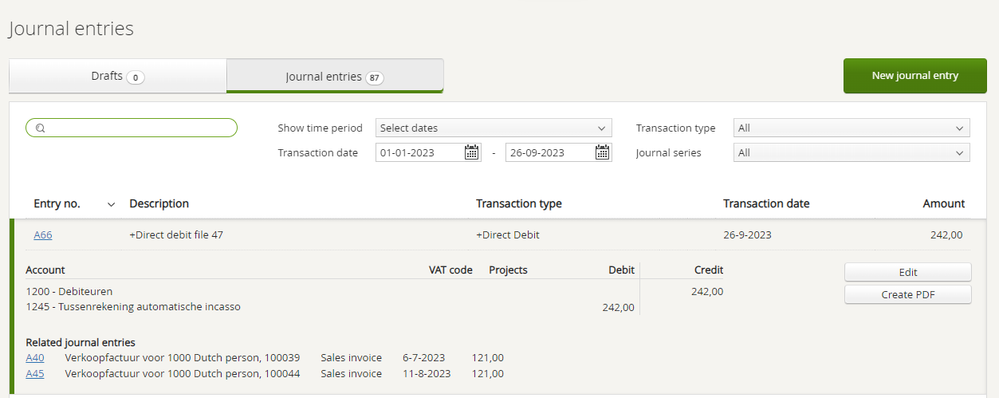Click the VAT code column header
Image resolution: width=999 pixels, height=398 pixels.
pyautogui.click(x=450, y=270)
